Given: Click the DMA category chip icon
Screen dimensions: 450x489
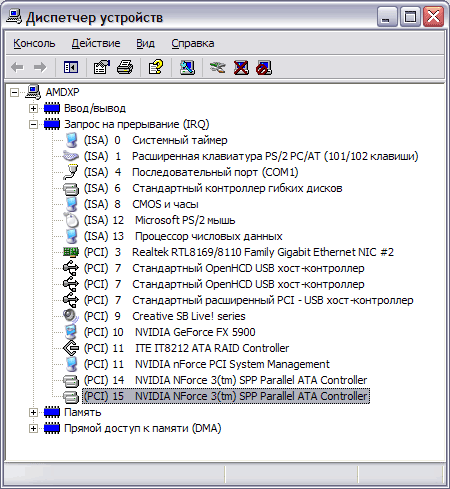Looking at the screenshot, I should pos(52,428).
